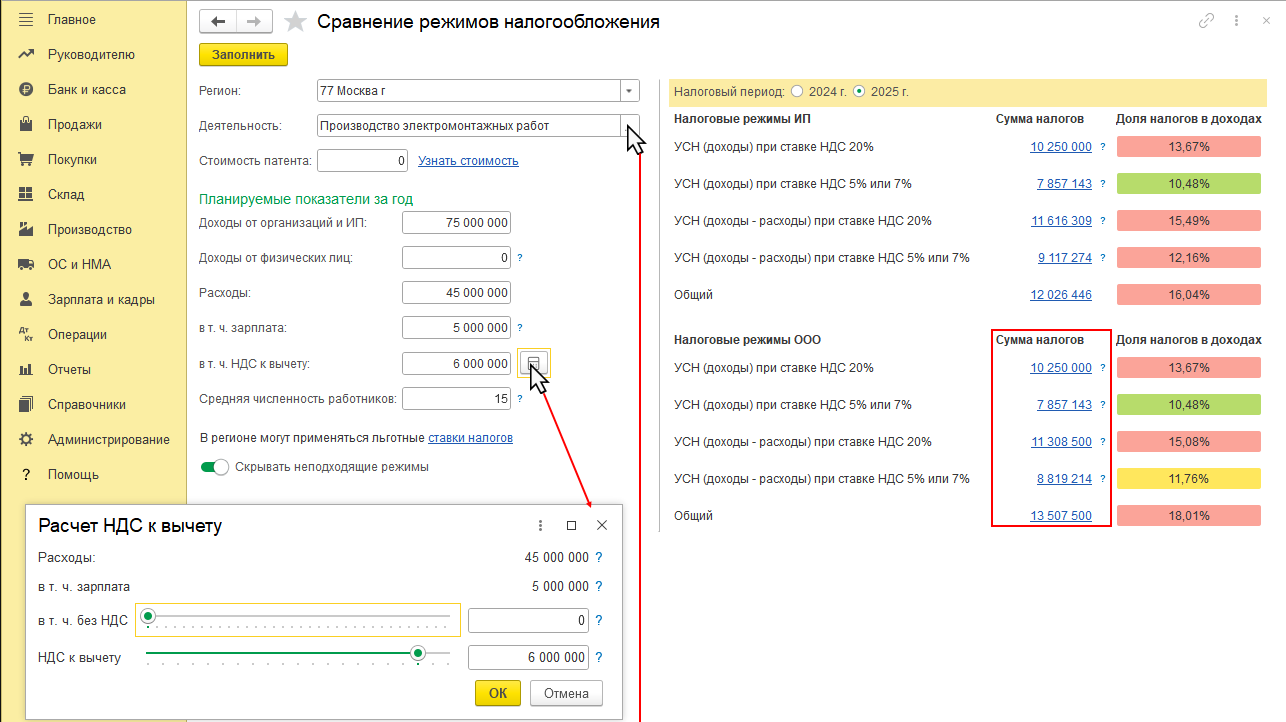The image size is (1286, 722).
Task: Select the 2024 tax period
Action: [797, 91]
